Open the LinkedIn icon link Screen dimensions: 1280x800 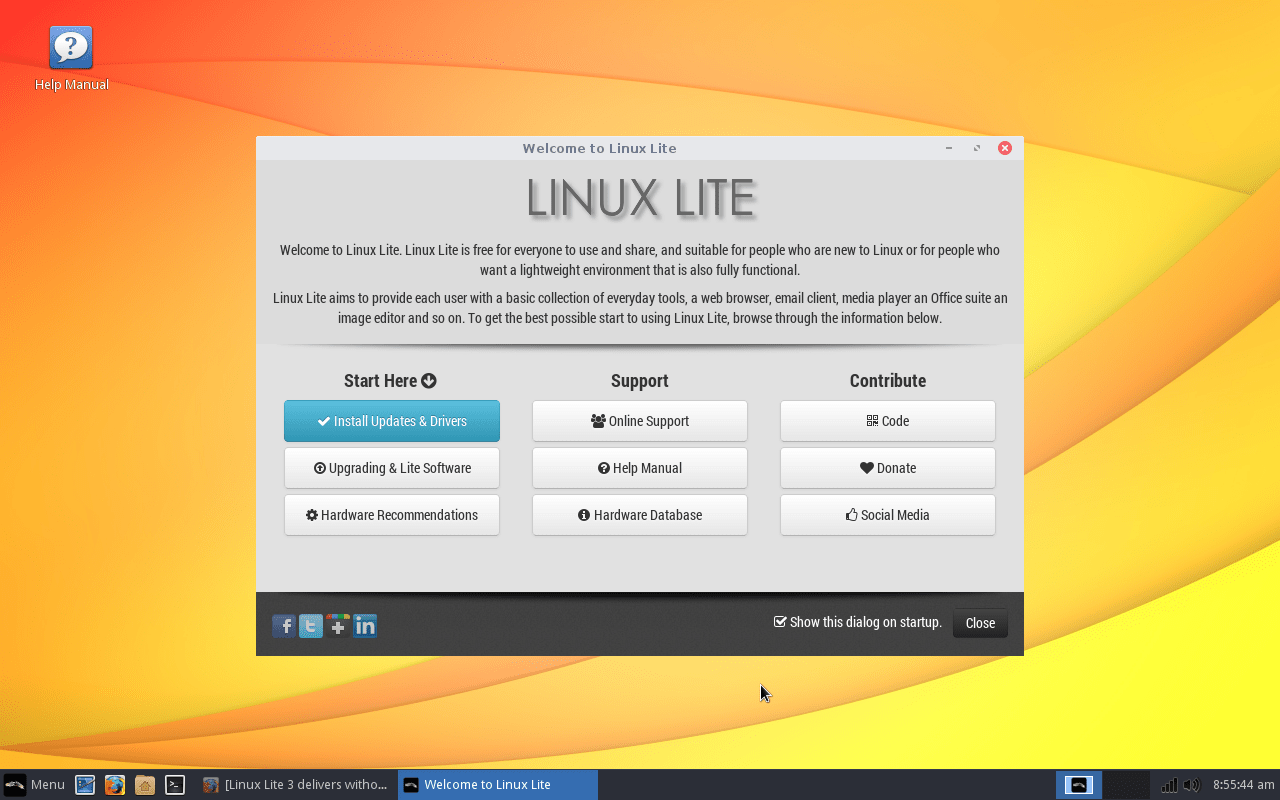pyautogui.click(x=365, y=626)
